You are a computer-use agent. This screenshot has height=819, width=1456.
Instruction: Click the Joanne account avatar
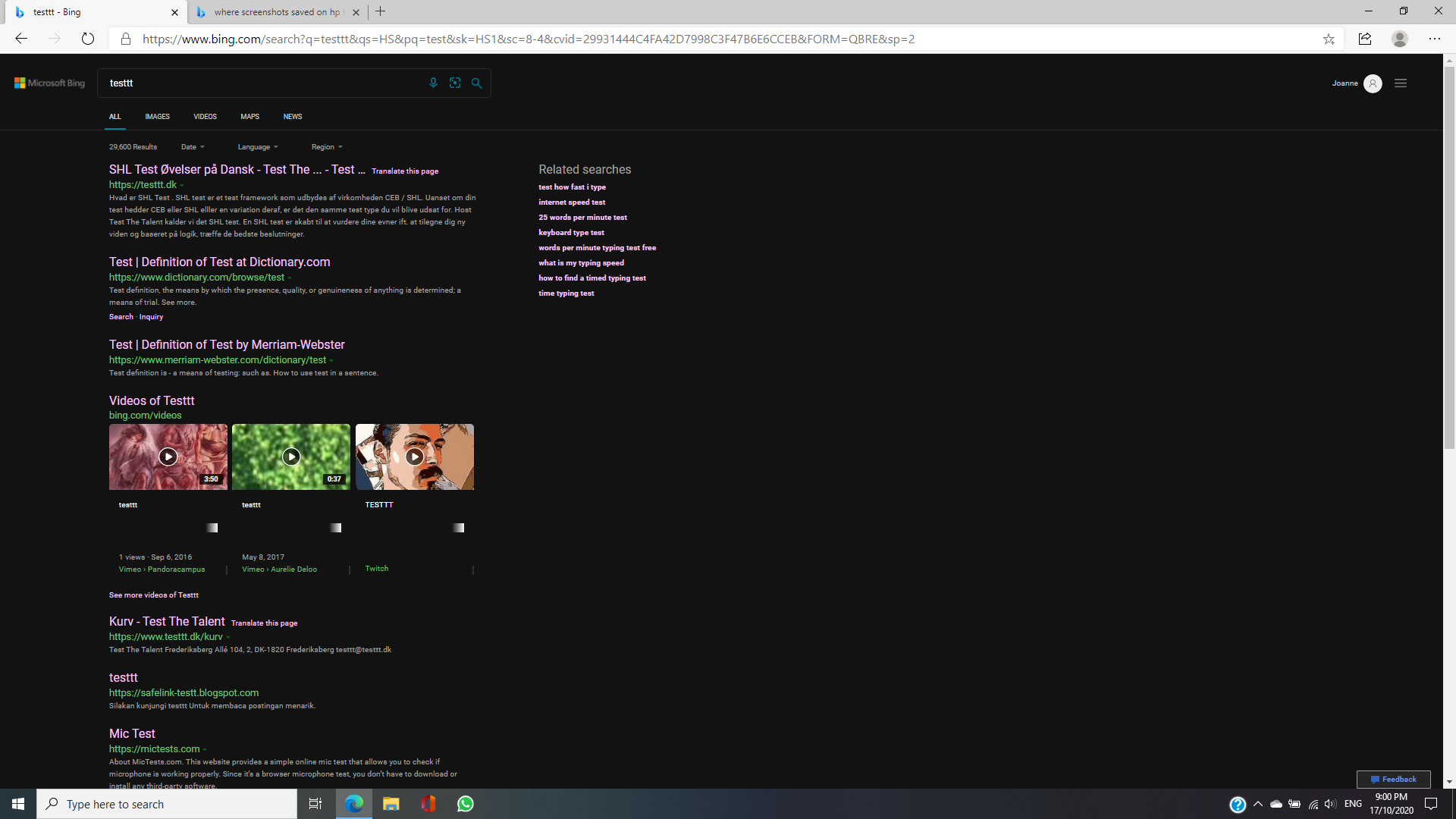(x=1373, y=83)
